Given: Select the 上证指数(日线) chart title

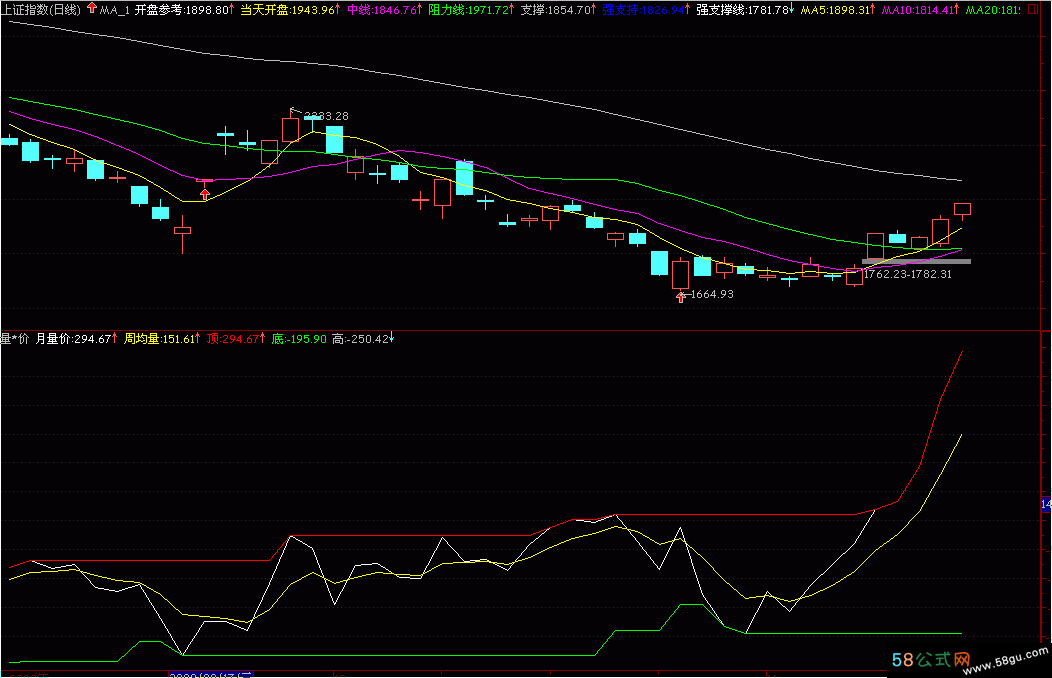Looking at the screenshot, I should [x=41, y=9].
